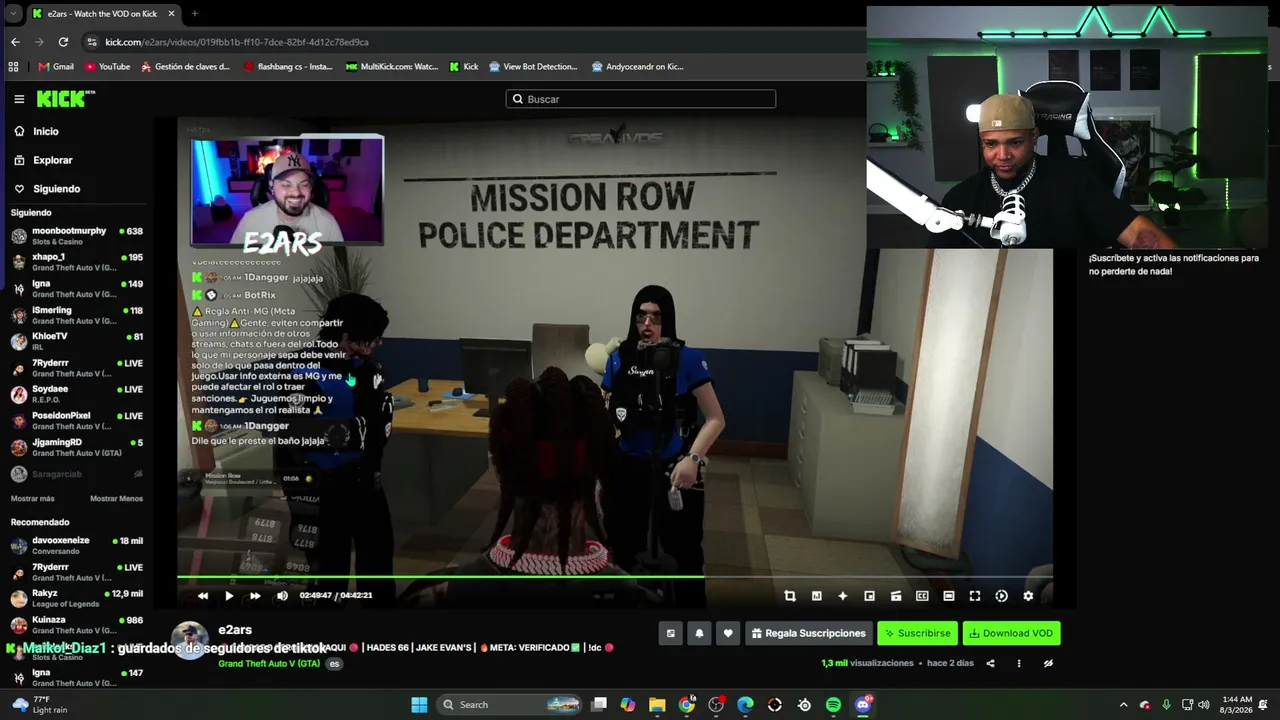The image size is (1280, 720).
Task: Go to Inicio in Kick sidebar
Action: pyautogui.click(x=36, y=131)
